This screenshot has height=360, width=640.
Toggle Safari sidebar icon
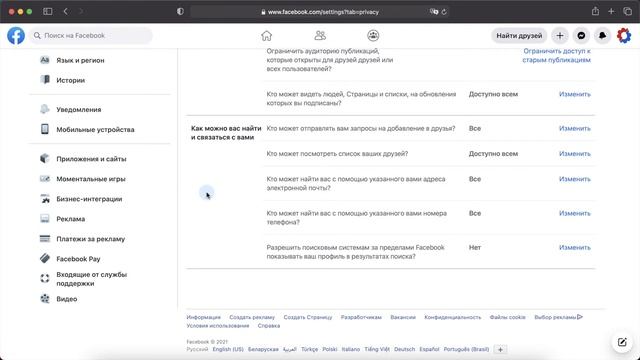[48, 11]
